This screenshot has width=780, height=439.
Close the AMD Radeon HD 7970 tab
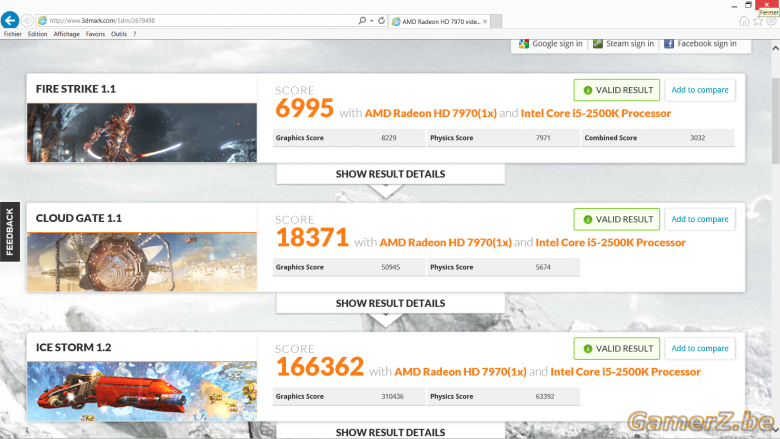pos(485,21)
